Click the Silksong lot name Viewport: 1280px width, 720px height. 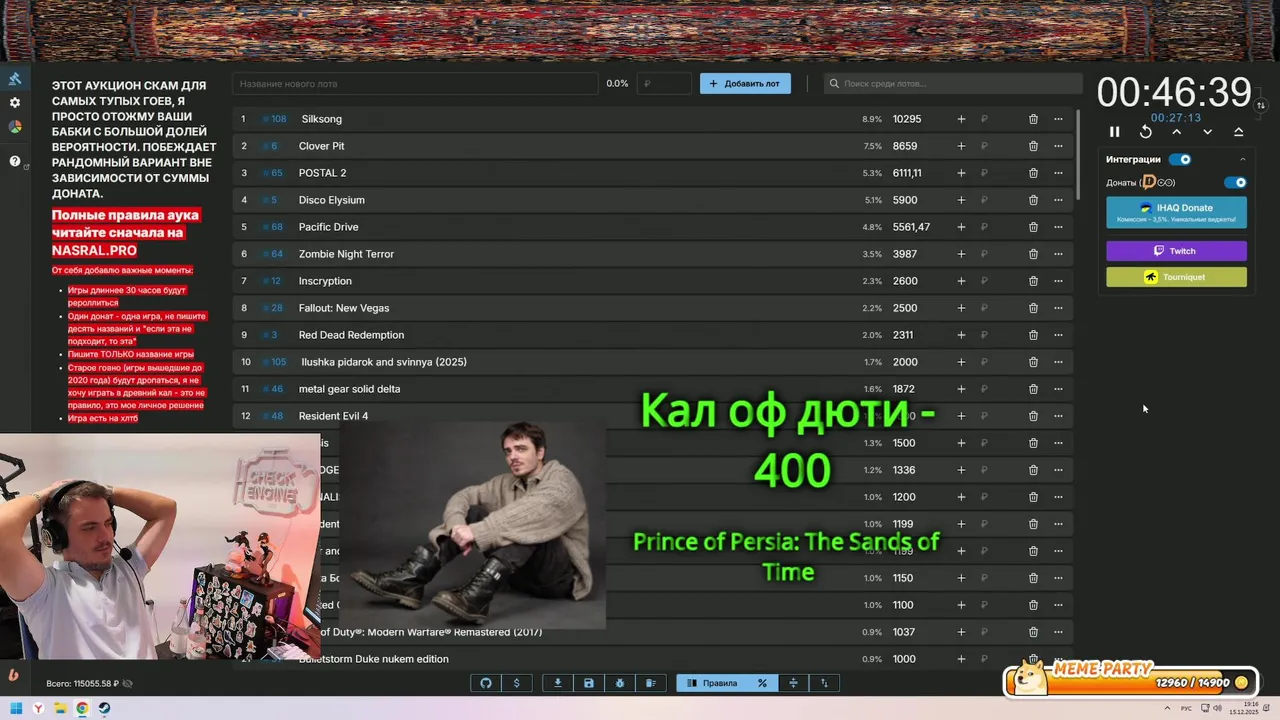(321, 119)
